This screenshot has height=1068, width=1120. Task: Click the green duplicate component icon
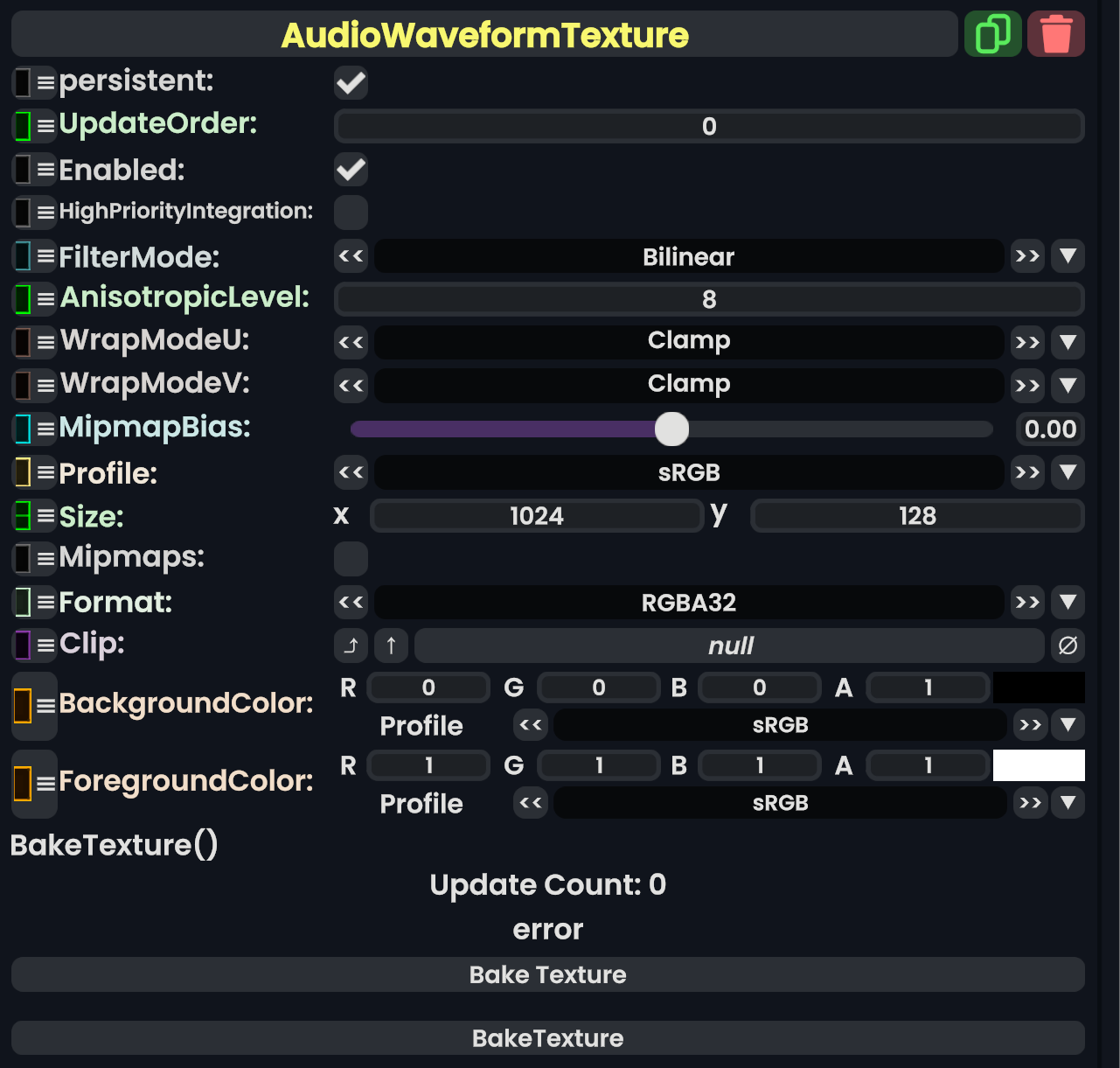coord(992,34)
